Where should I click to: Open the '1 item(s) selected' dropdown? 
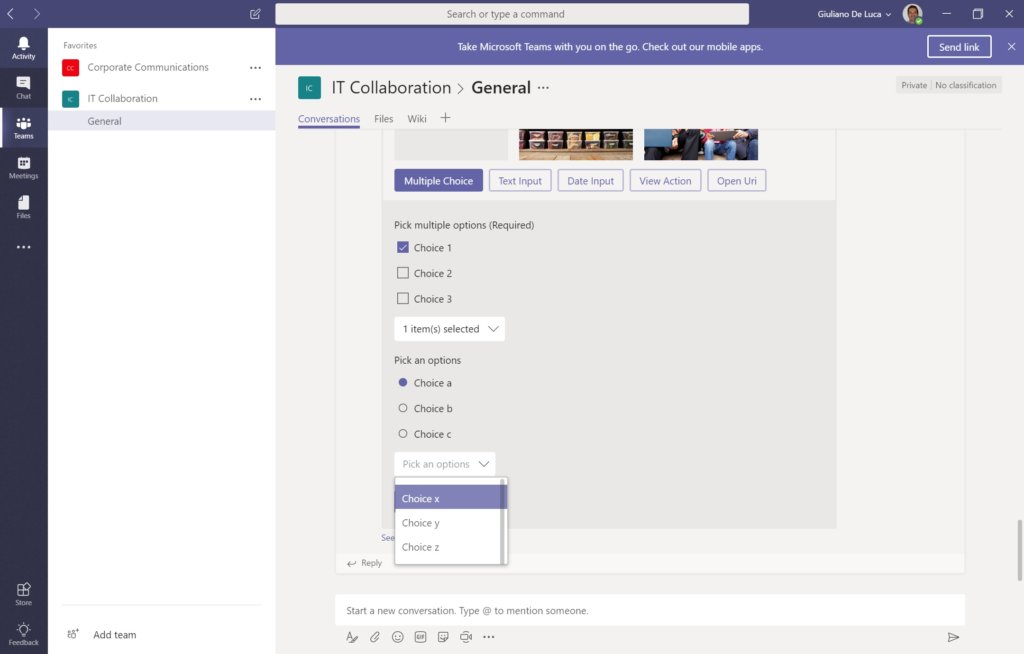tap(449, 328)
